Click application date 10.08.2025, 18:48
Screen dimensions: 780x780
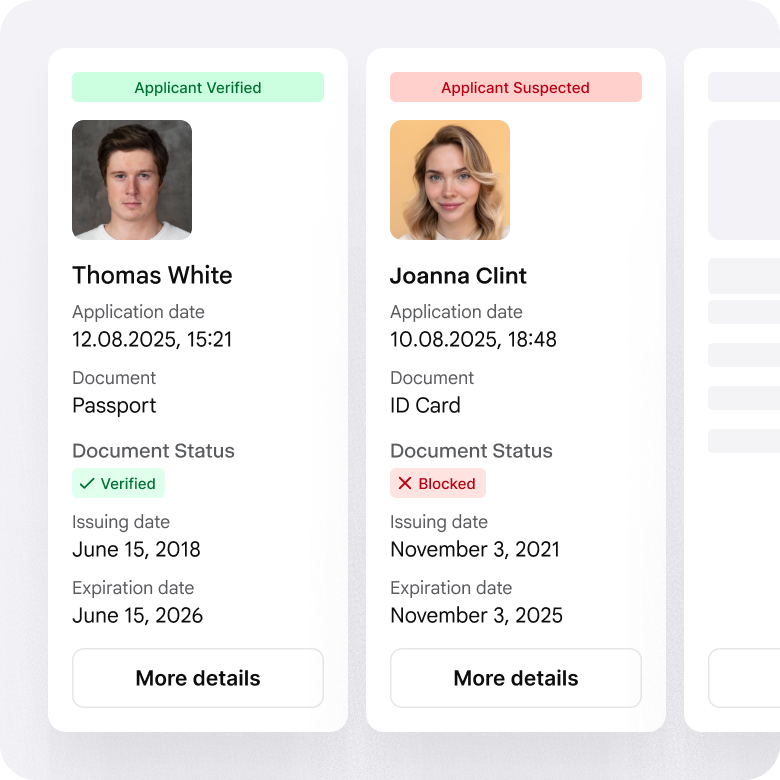[x=473, y=339]
